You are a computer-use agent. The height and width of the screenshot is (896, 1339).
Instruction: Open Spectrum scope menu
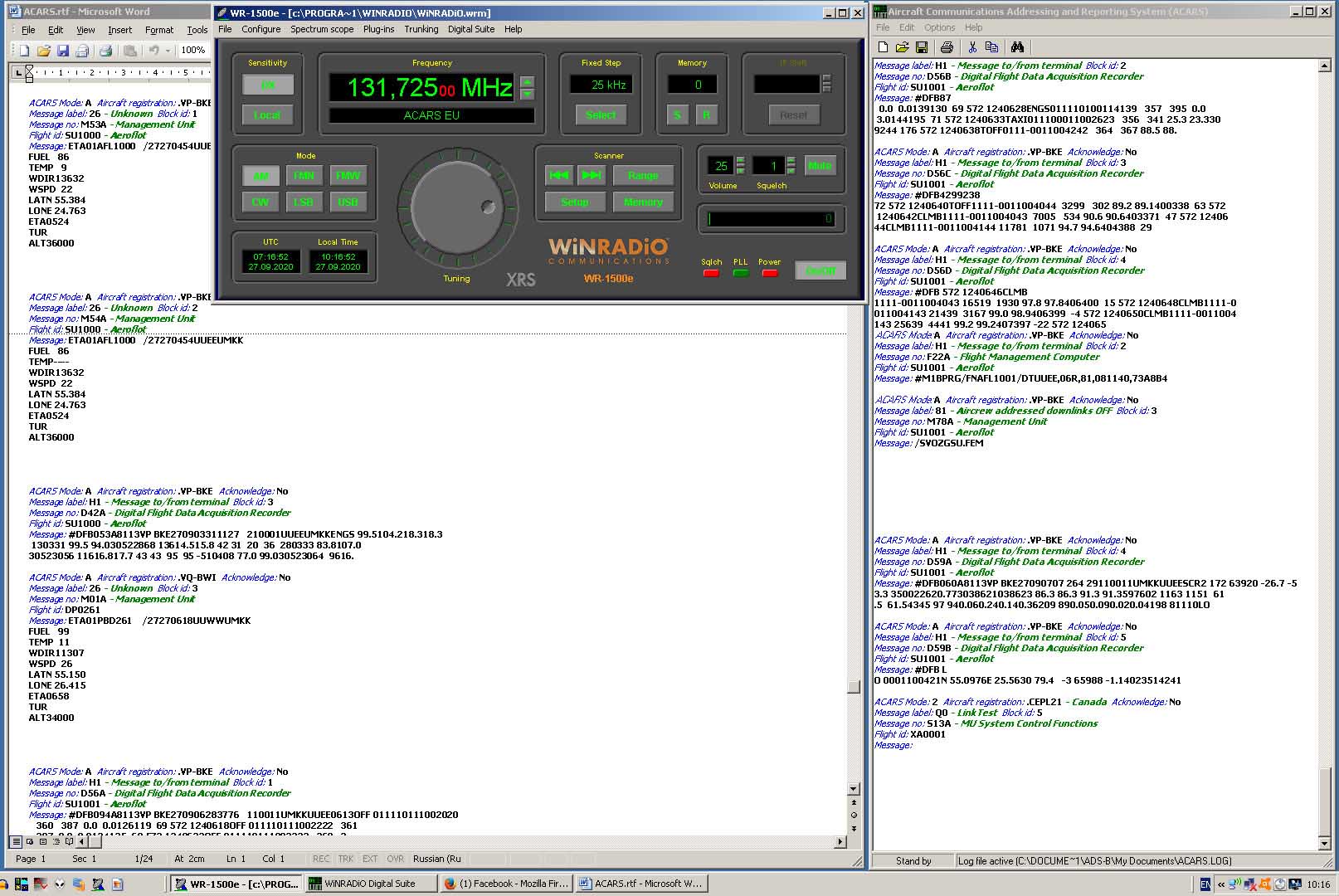point(322,29)
